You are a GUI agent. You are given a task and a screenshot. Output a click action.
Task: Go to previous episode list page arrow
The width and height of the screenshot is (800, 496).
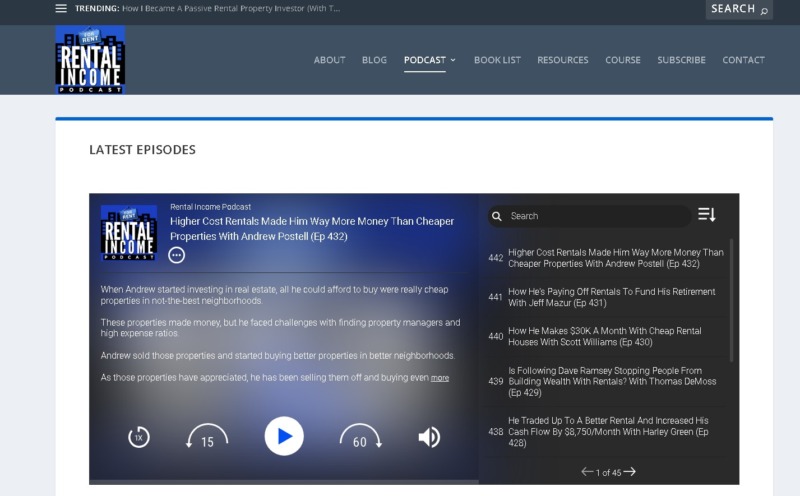coord(587,472)
